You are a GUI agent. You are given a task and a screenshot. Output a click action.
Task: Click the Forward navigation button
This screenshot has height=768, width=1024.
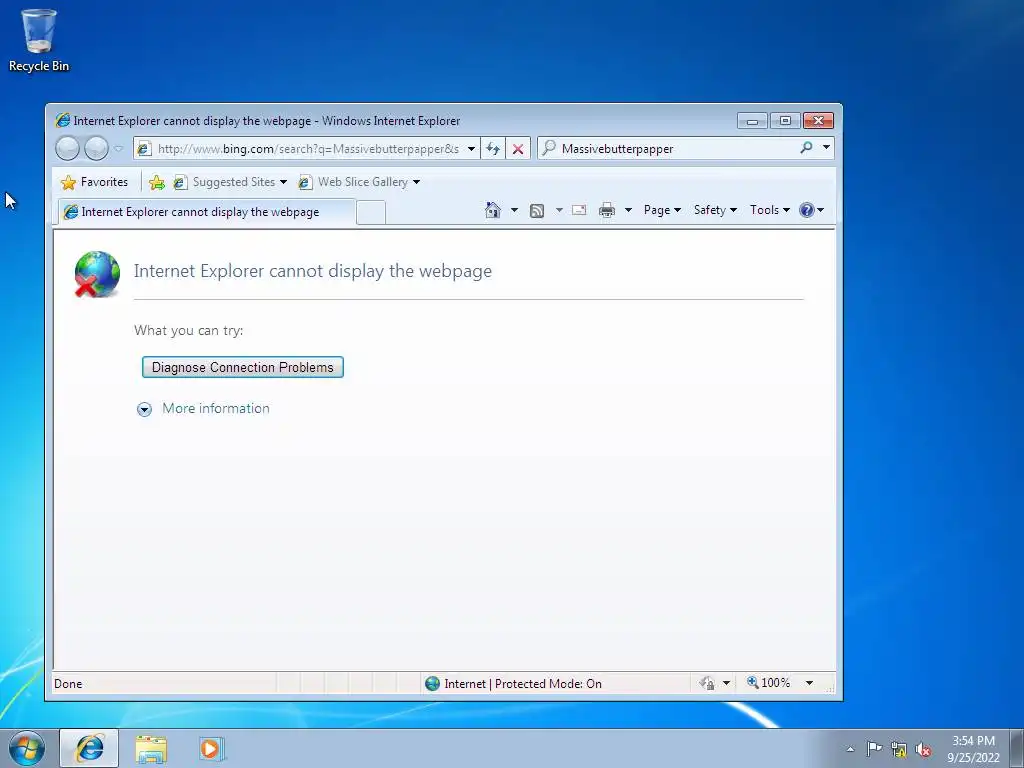(x=96, y=148)
